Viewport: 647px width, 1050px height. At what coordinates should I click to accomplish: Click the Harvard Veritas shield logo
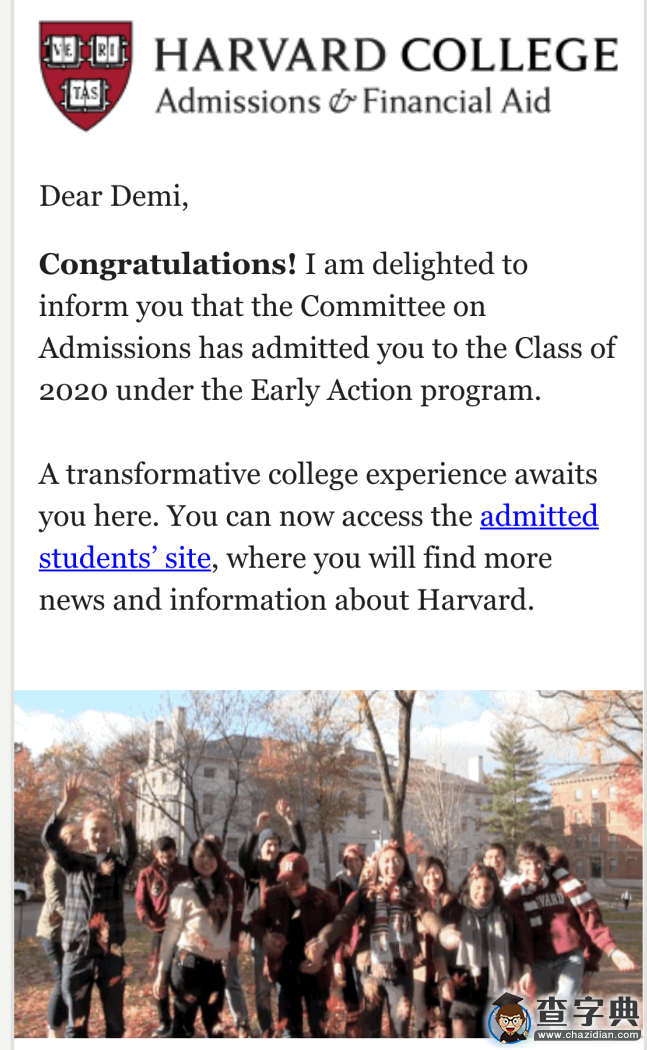click(x=86, y=76)
